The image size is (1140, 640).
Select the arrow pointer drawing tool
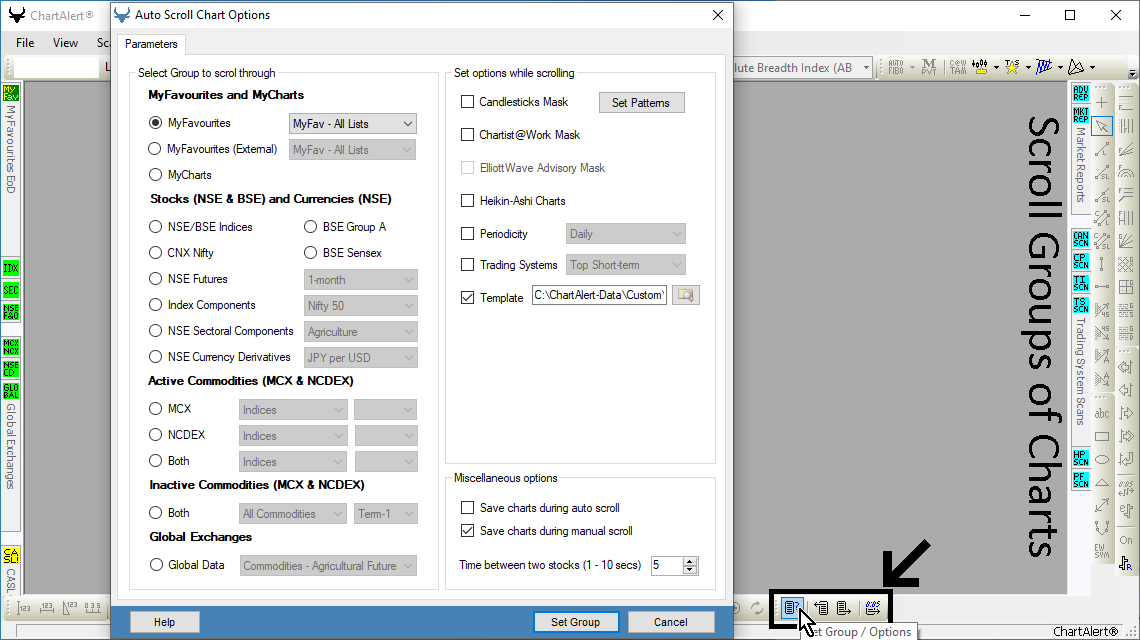1102,126
